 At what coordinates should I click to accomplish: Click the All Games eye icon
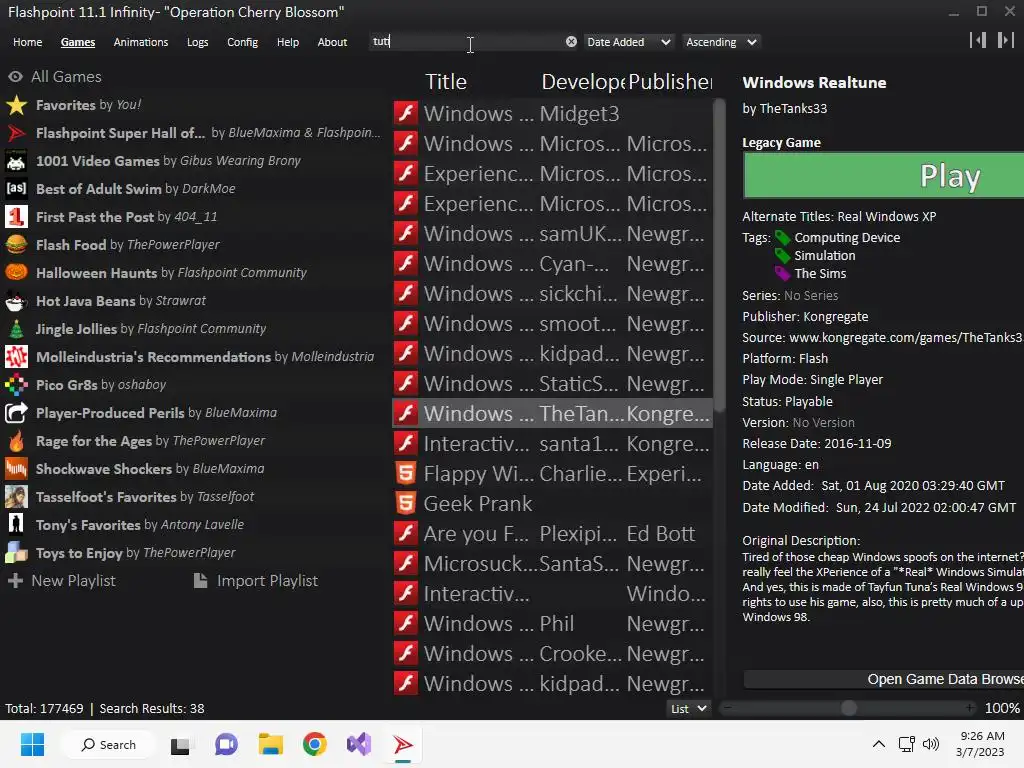coord(16,76)
